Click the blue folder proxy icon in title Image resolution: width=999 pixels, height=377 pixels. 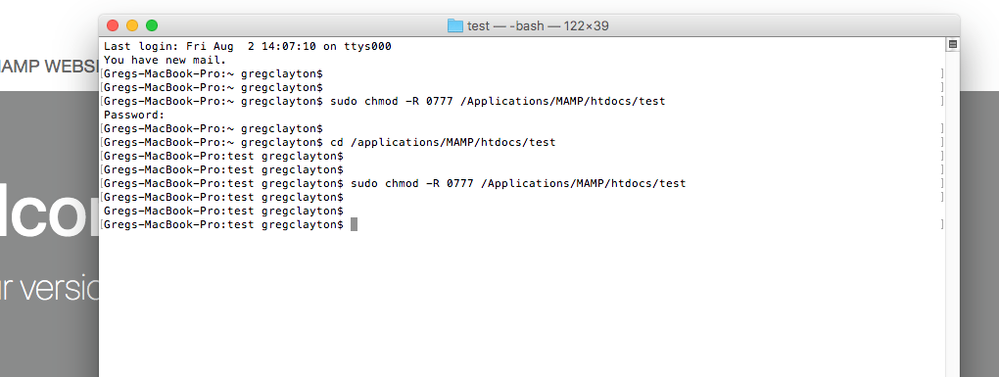[x=455, y=25]
